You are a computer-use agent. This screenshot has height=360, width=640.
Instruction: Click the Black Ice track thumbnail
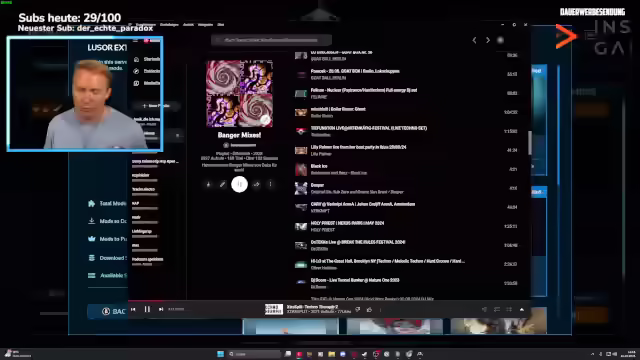301,169
